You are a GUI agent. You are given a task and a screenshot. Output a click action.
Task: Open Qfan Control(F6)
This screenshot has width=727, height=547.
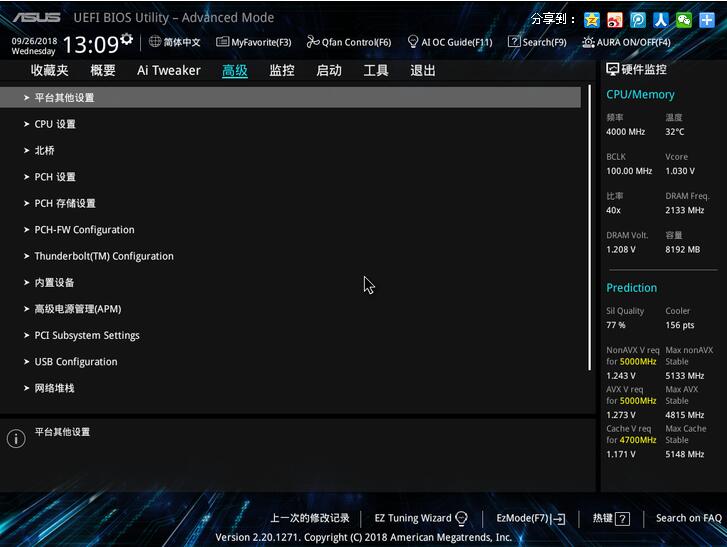click(349, 42)
